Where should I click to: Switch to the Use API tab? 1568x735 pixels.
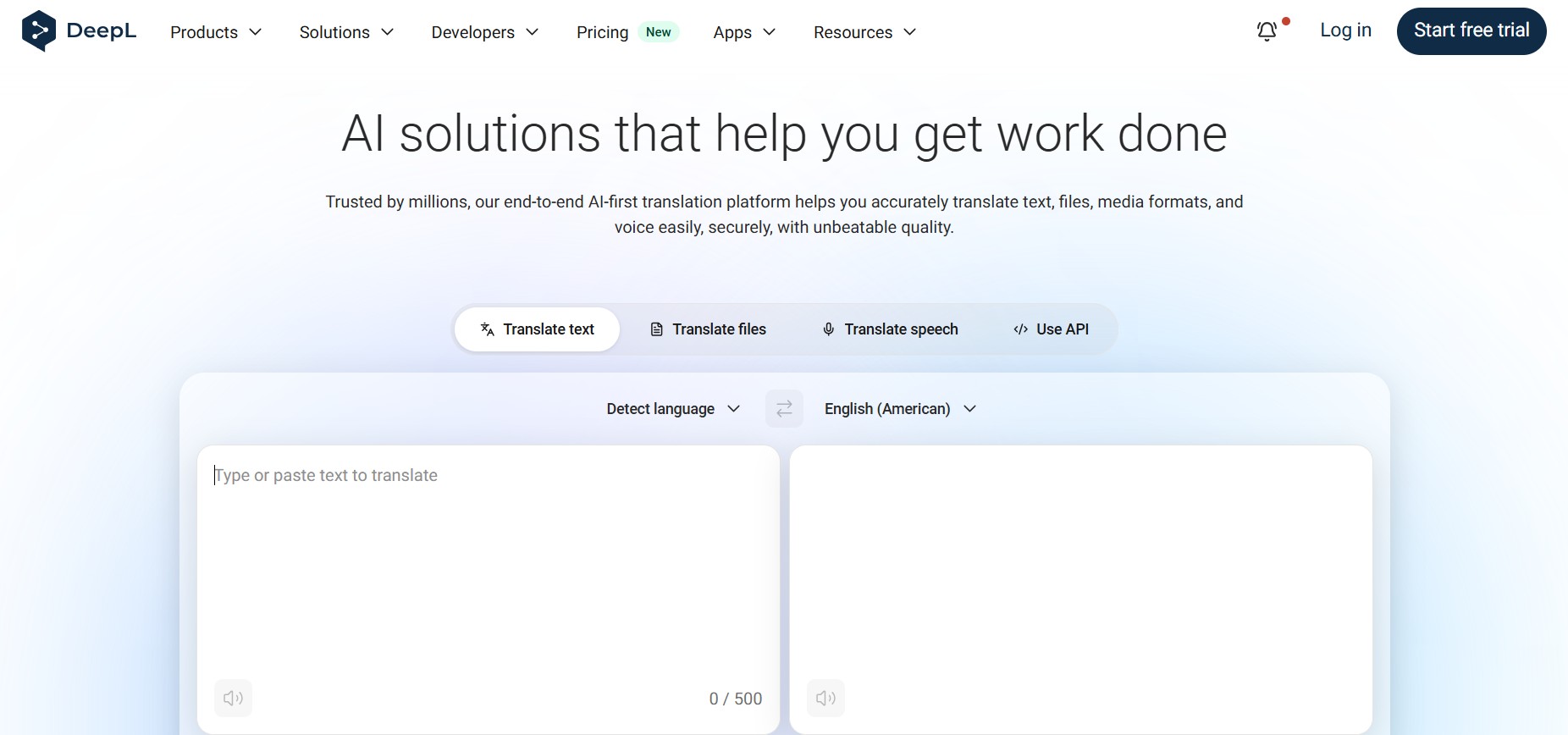coord(1051,329)
